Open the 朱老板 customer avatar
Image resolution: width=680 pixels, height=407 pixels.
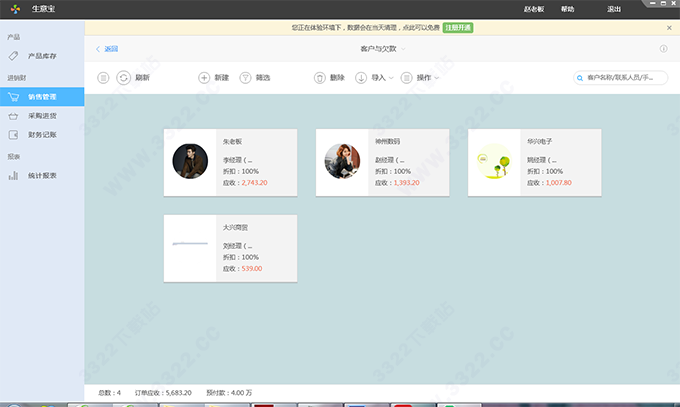[190, 161]
